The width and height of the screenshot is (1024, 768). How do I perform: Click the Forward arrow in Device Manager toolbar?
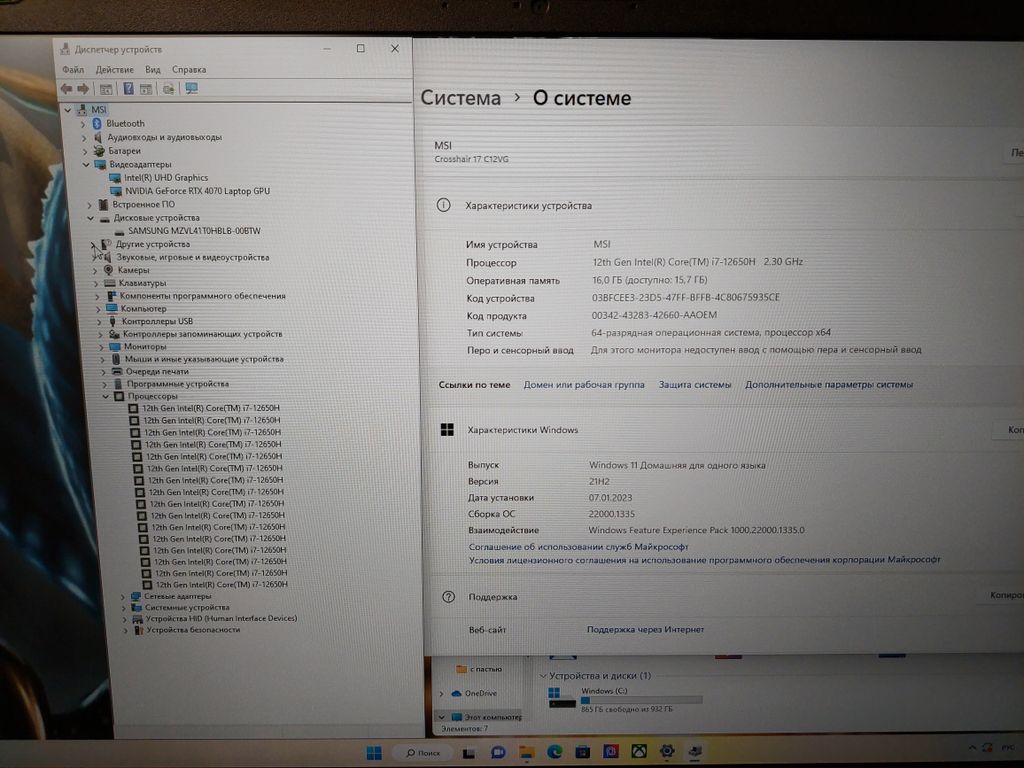point(83,89)
